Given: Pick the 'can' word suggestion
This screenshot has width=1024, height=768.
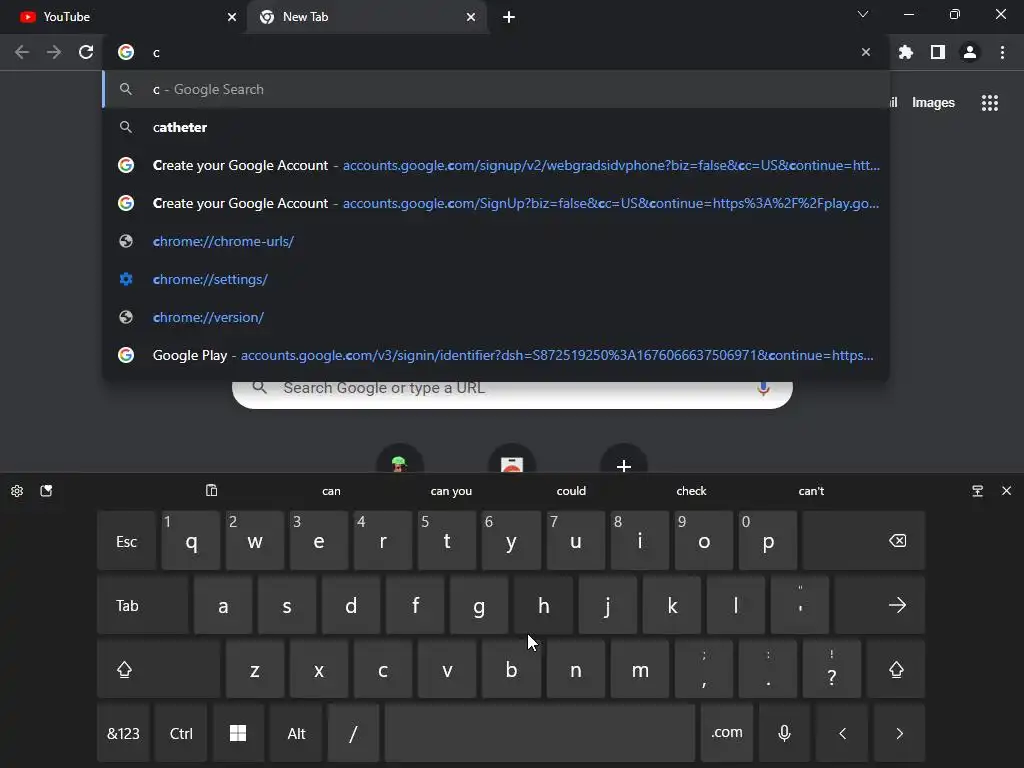Looking at the screenshot, I should [x=331, y=491].
